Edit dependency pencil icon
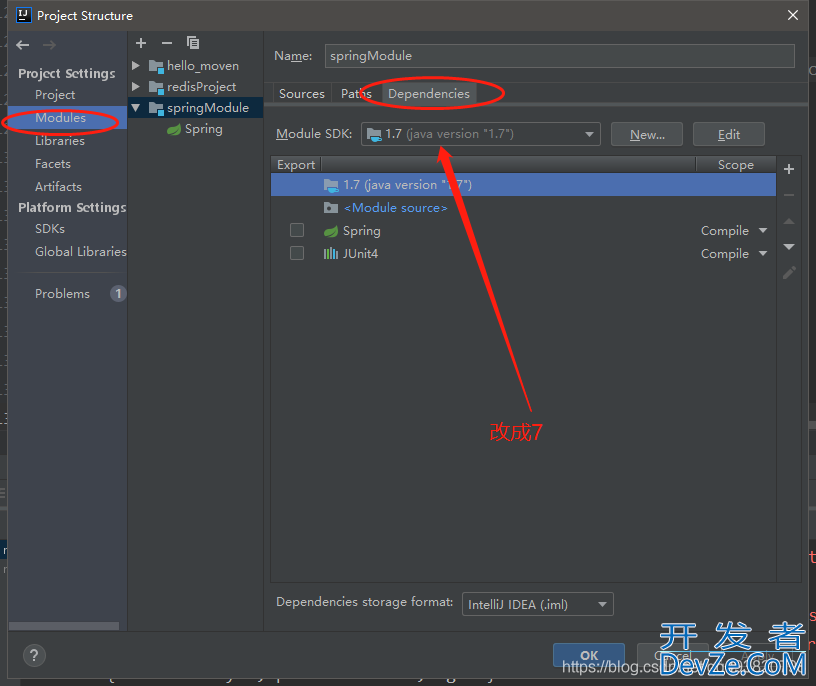 pyautogui.click(x=789, y=273)
